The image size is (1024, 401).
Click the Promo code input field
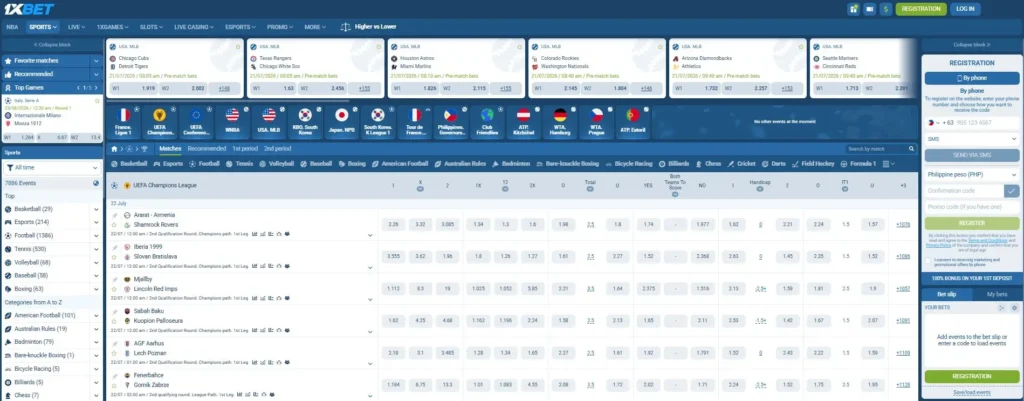click(x=972, y=207)
